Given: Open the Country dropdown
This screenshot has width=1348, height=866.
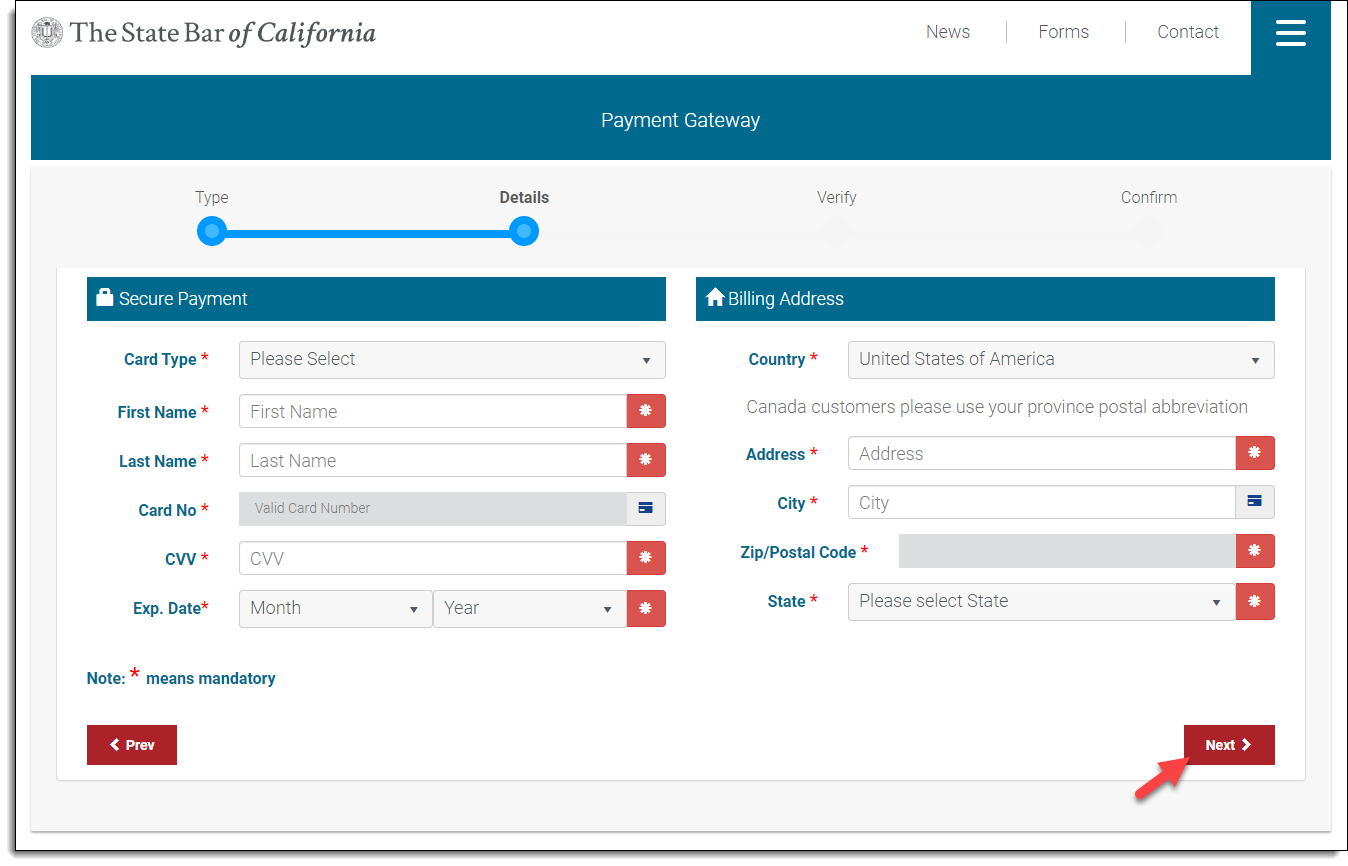Looking at the screenshot, I should [x=1060, y=360].
